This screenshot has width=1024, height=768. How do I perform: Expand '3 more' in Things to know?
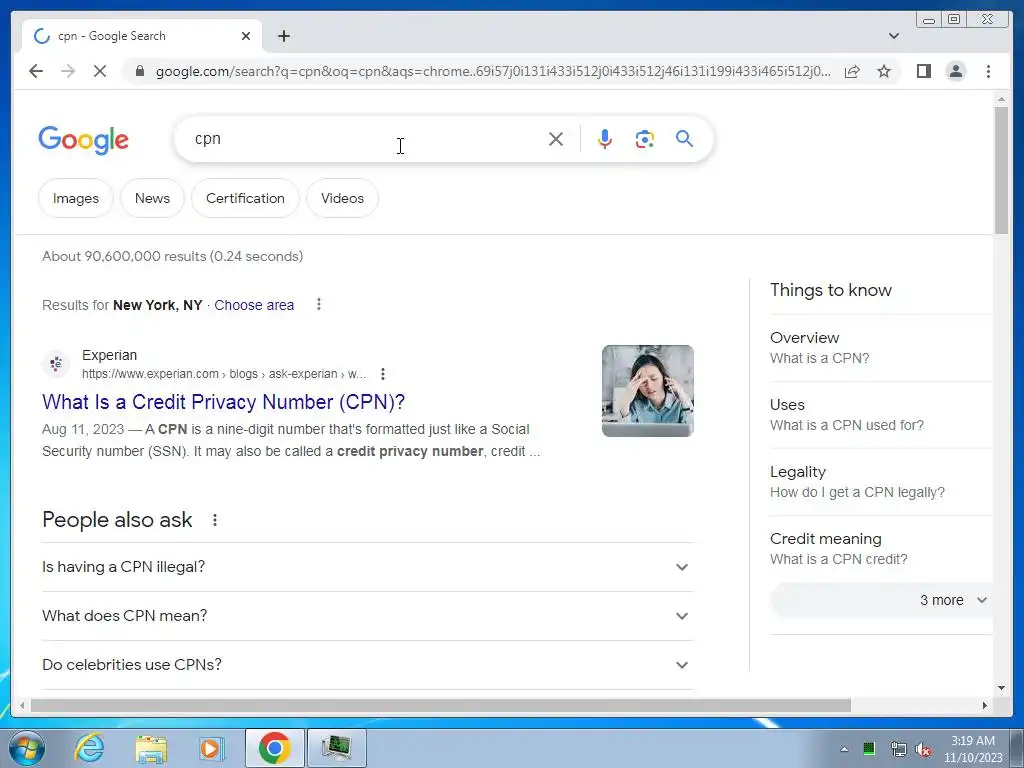(x=881, y=600)
